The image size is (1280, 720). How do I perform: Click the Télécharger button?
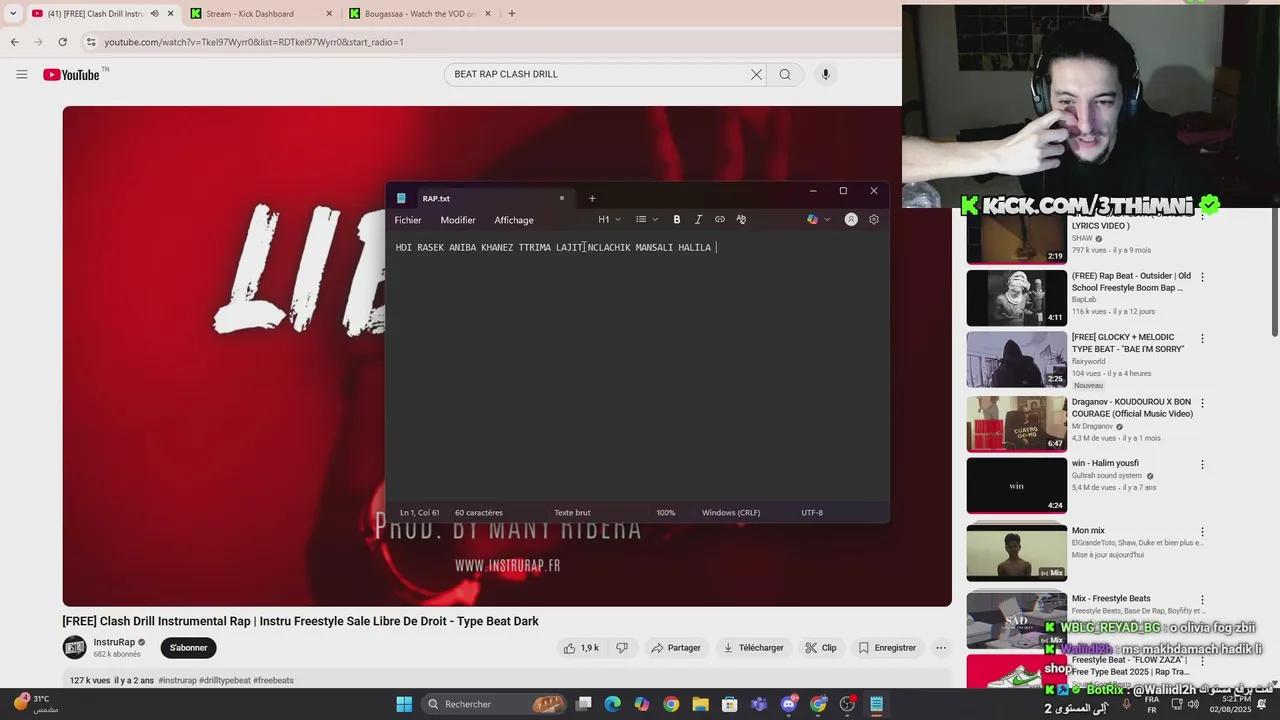(x=754, y=648)
